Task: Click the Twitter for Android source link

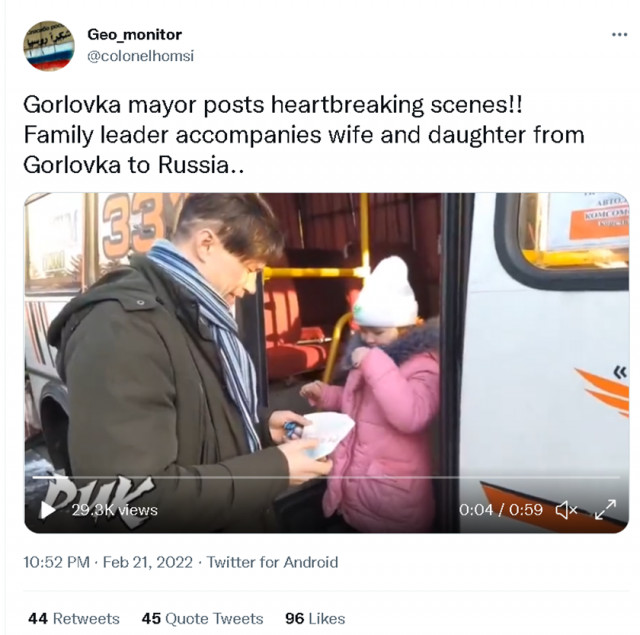Action: [x=272, y=562]
